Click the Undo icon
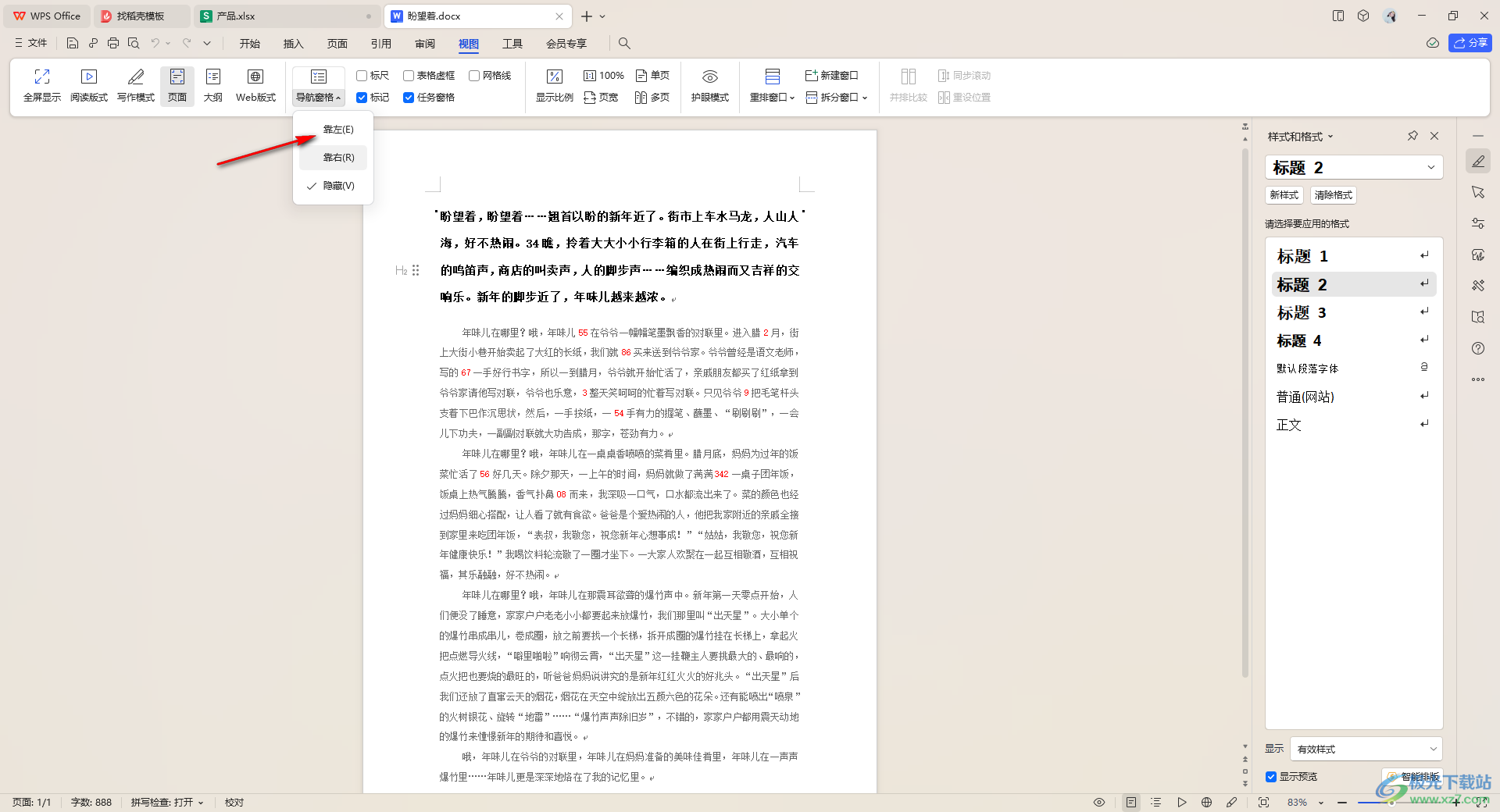 (155, 44)
